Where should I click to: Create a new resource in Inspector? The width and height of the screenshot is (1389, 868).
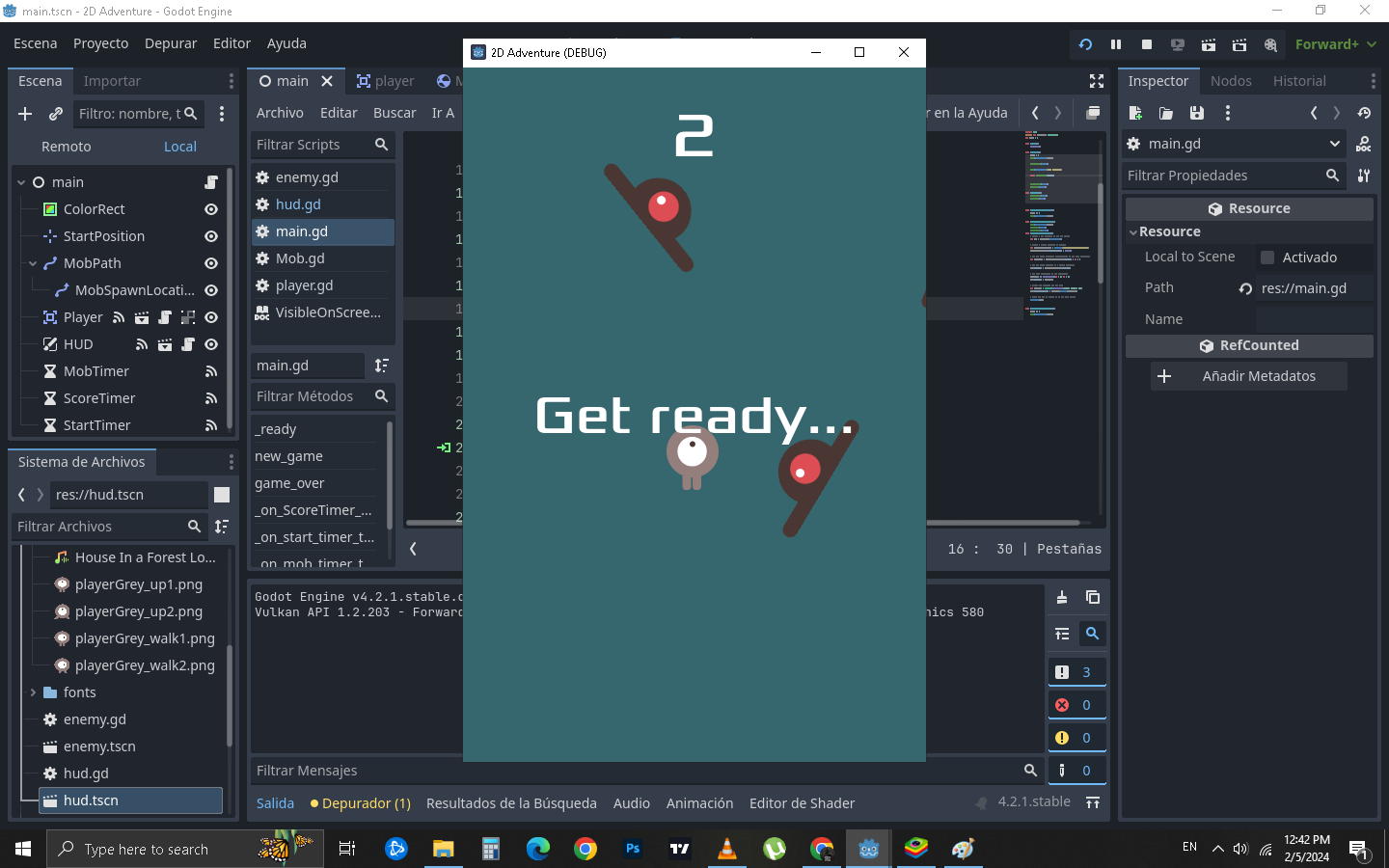pos(1135,113)
